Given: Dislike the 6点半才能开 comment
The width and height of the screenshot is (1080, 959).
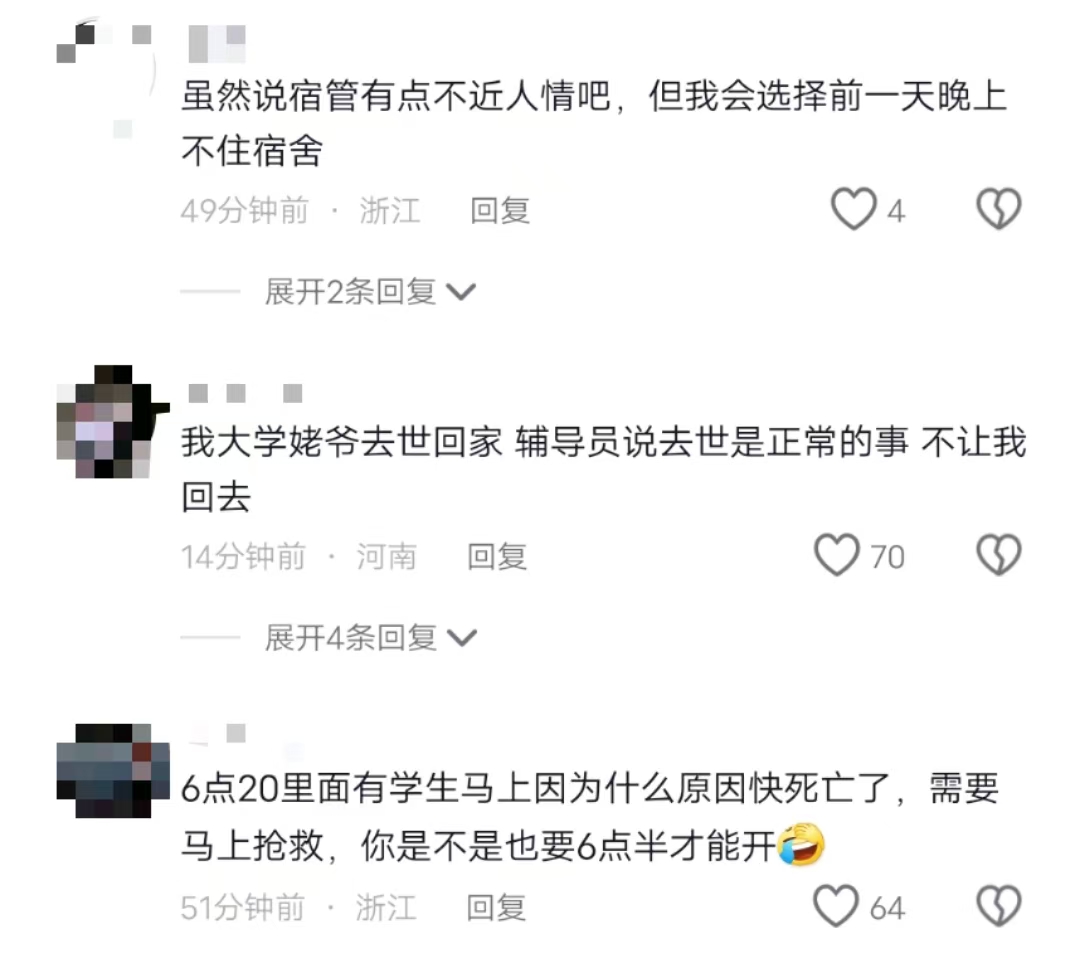Looking at the screenshot, I should 999,906.
